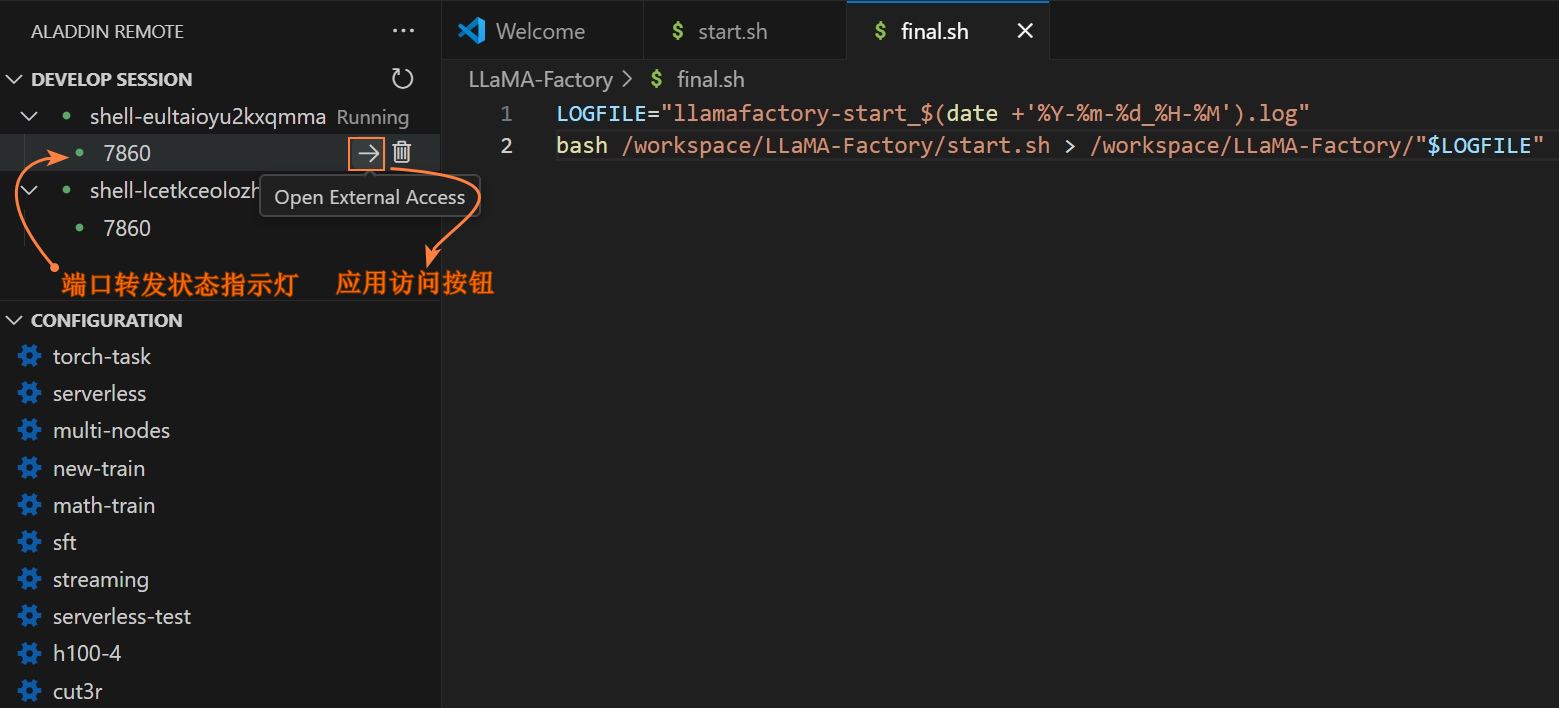Refresh the Develop Session list
Screen dimensions: 1559x708
click(x=402, y=79)
